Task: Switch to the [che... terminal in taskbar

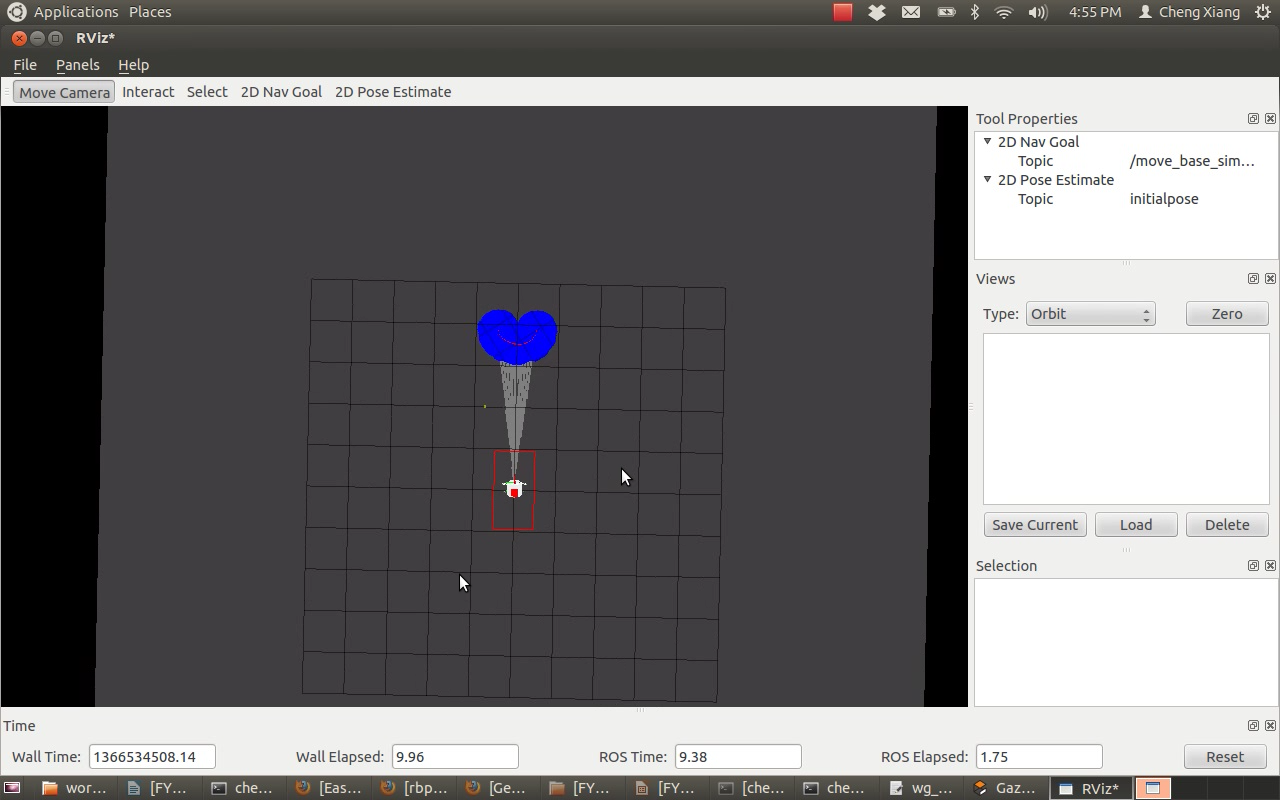Action: 752,788
